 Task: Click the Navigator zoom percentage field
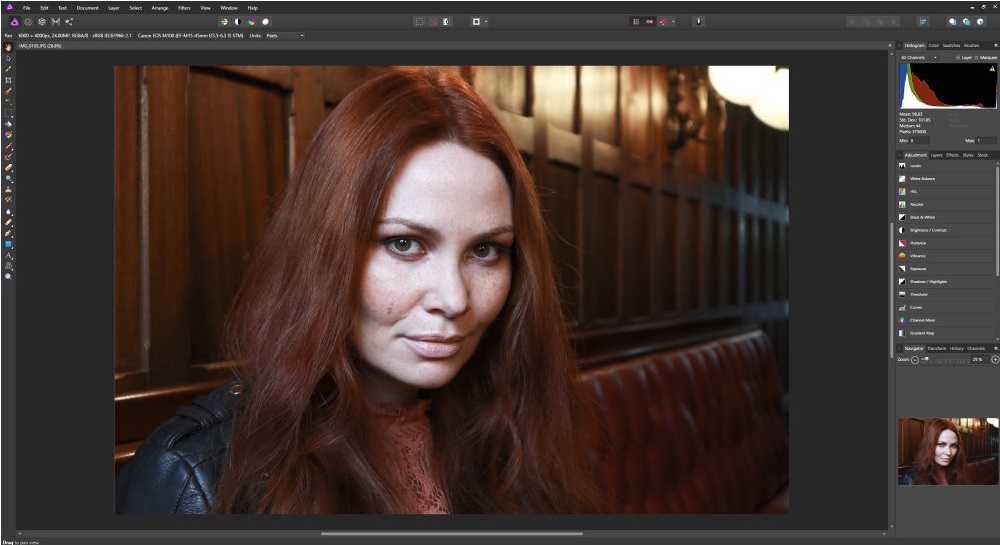click(x=978, y=360)
